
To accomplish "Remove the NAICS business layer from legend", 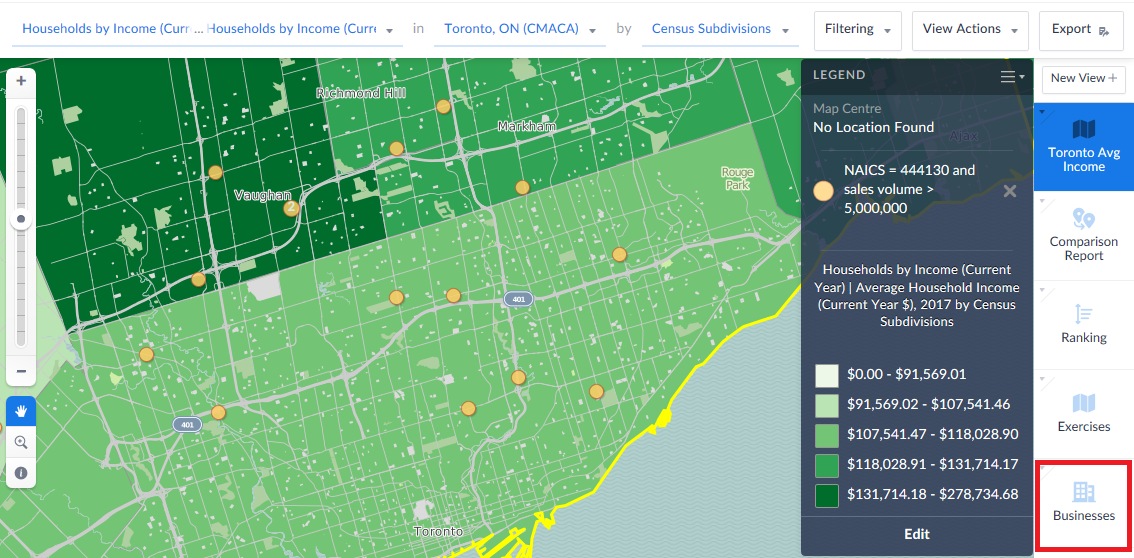I will pos(1010,191).
